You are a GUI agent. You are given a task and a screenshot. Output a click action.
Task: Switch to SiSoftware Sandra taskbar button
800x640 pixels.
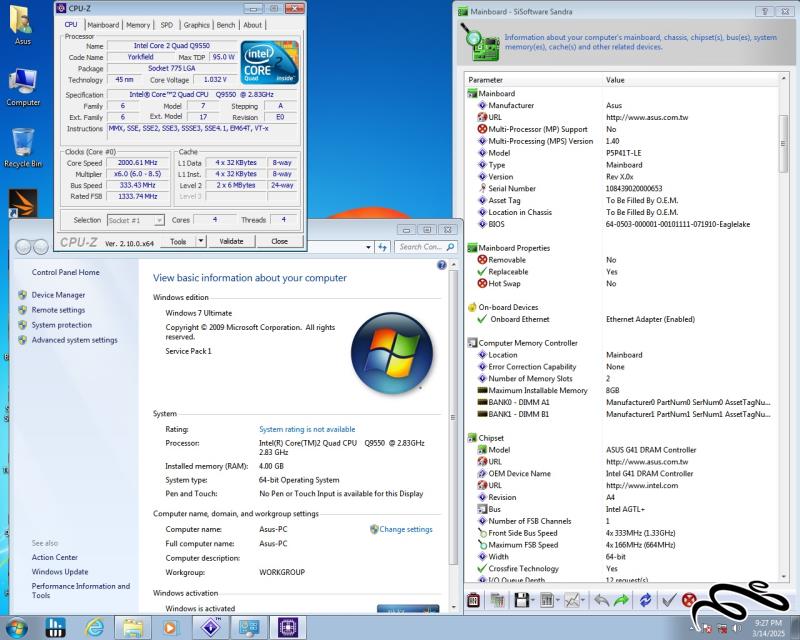211,627
